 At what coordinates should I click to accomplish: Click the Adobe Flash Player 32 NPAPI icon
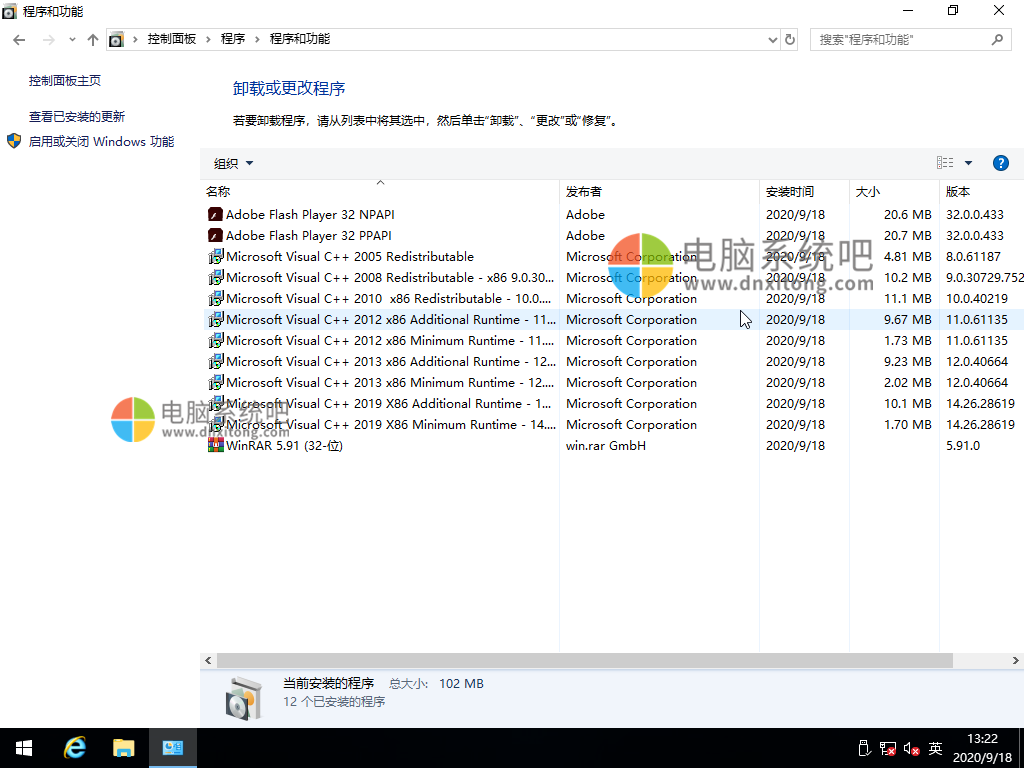pos(215,214)
